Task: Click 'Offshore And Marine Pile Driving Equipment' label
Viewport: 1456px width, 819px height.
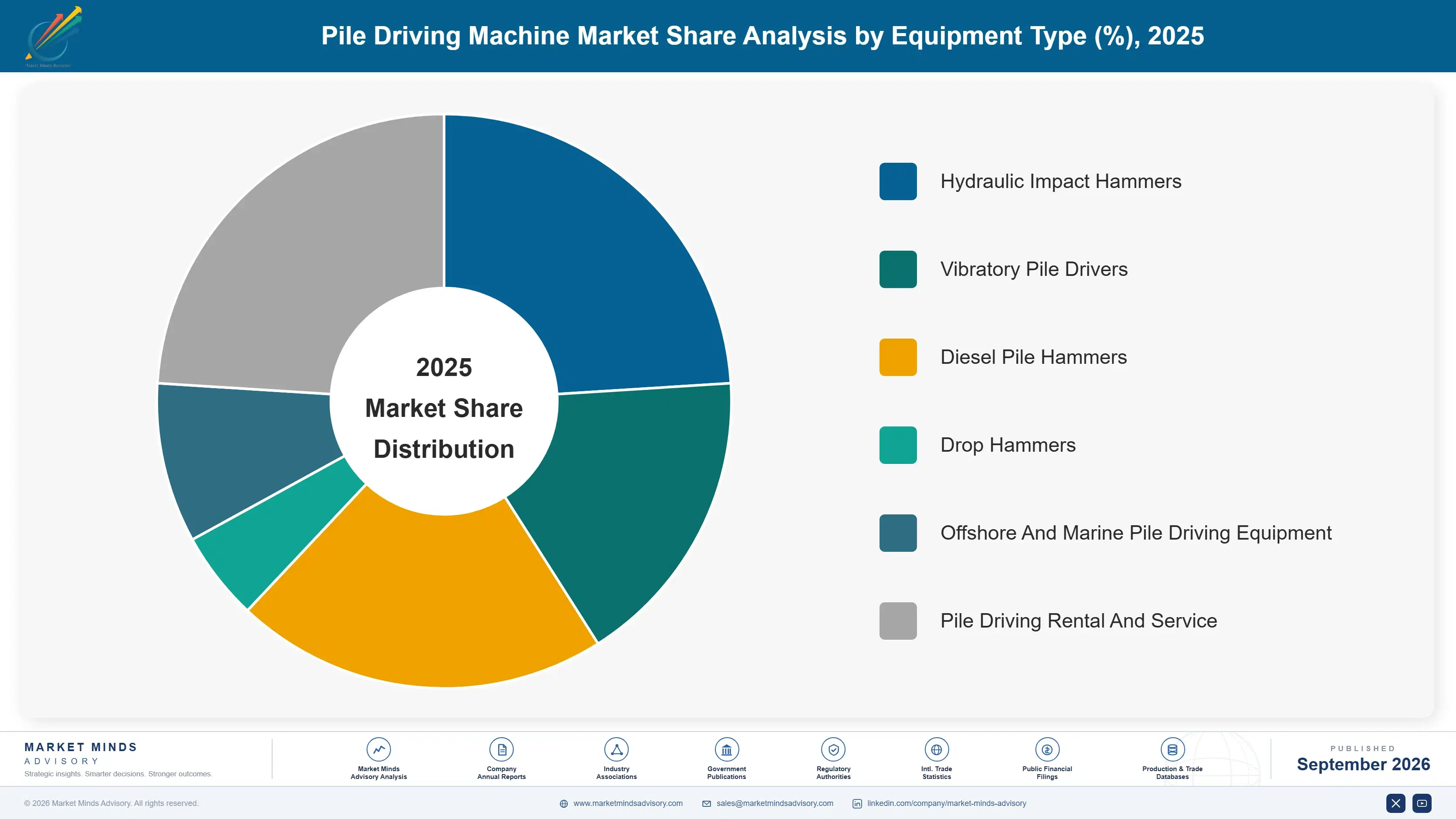Action: pos(1136,533)
